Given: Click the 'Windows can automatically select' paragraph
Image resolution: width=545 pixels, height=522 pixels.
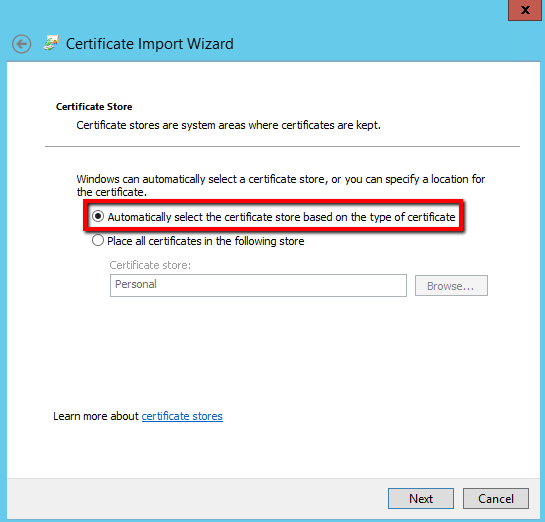Looking at the screenshot, I should point(280,185).
